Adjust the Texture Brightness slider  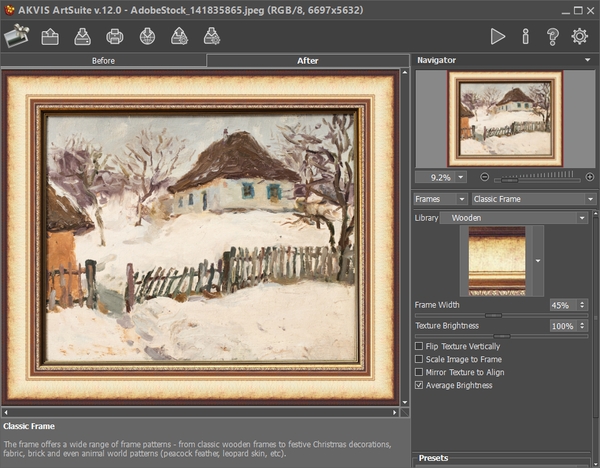(501, 336)
